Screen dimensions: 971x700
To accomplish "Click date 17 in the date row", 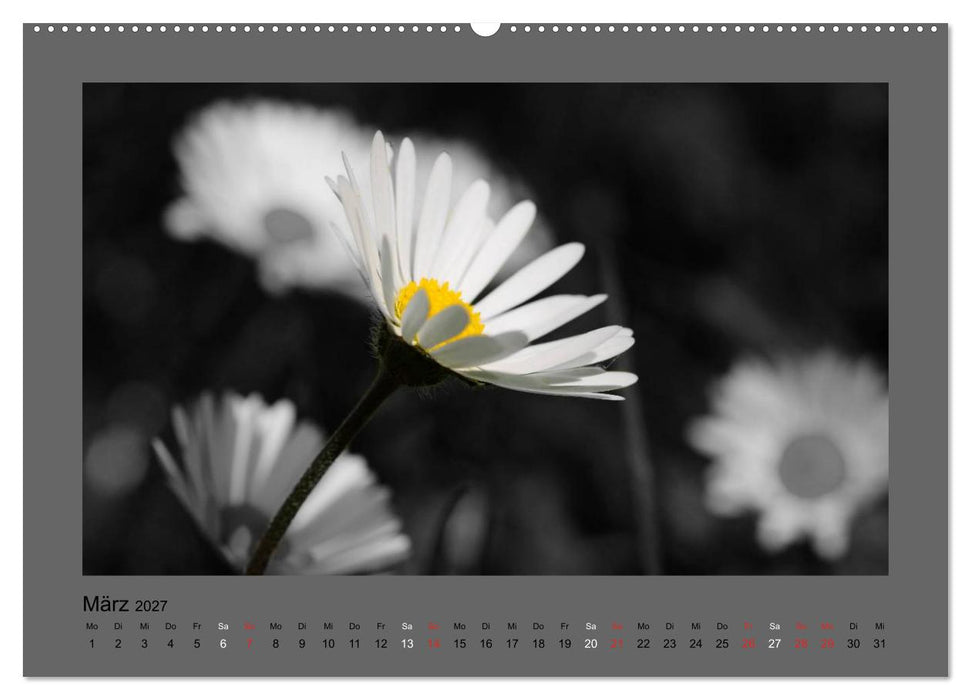I will 512,644.
